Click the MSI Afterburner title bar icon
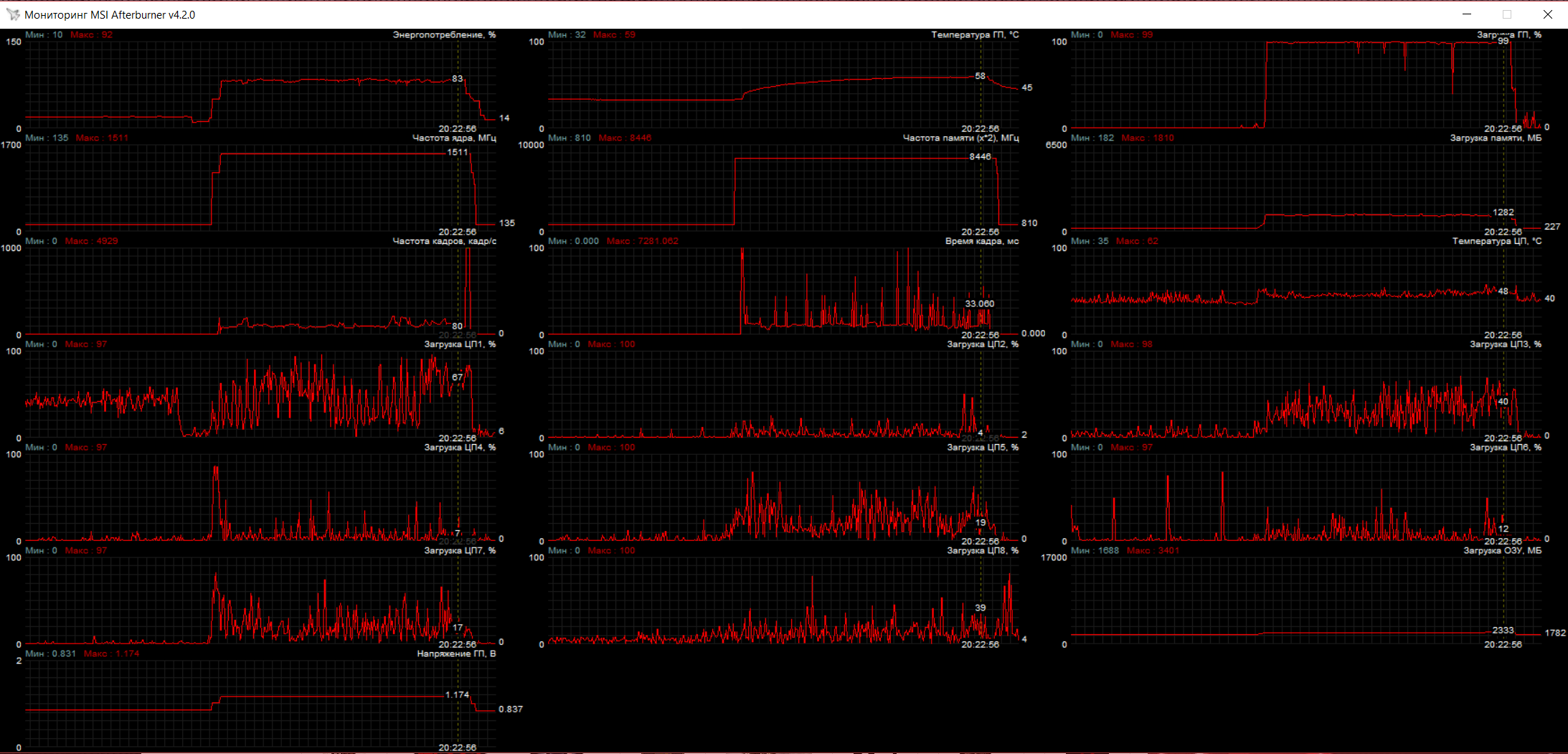Image resolution: width=1568 pixels, height=754 pixels. [x=13, y=14]
